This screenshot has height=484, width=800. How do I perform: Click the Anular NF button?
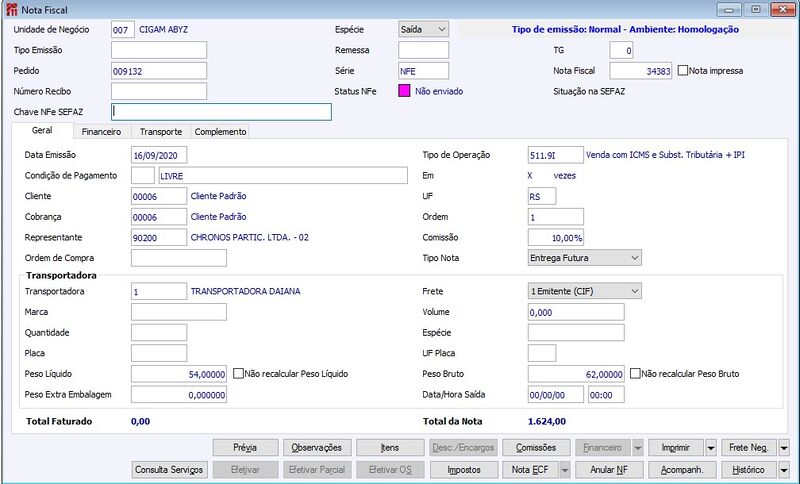pos(609,470)
